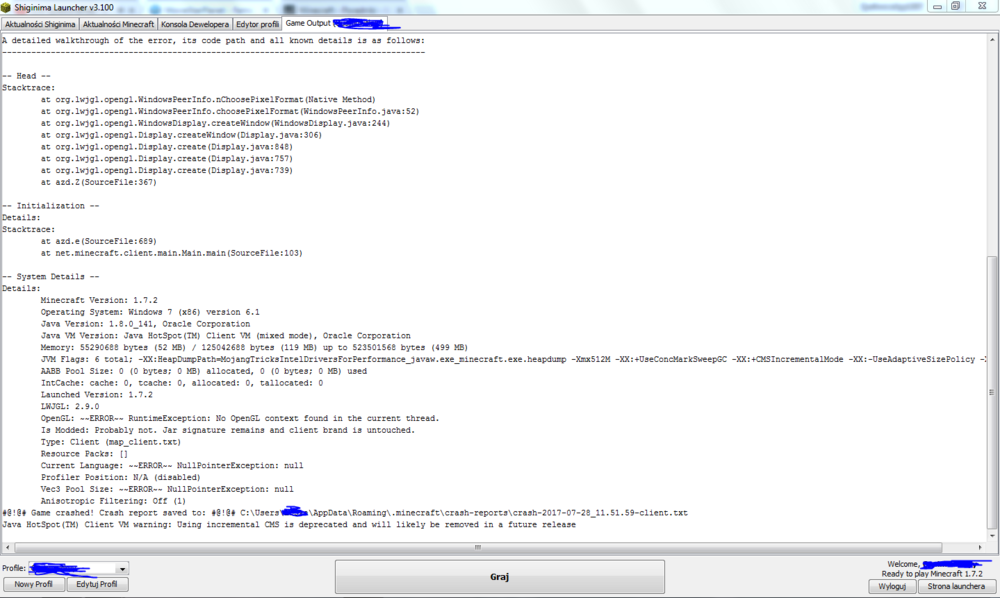Screen dimensions: 1000x598
Task: Click the 'Launched Version: 1.7.2' line
Action: pyautogui.click(x=97, y=395)
